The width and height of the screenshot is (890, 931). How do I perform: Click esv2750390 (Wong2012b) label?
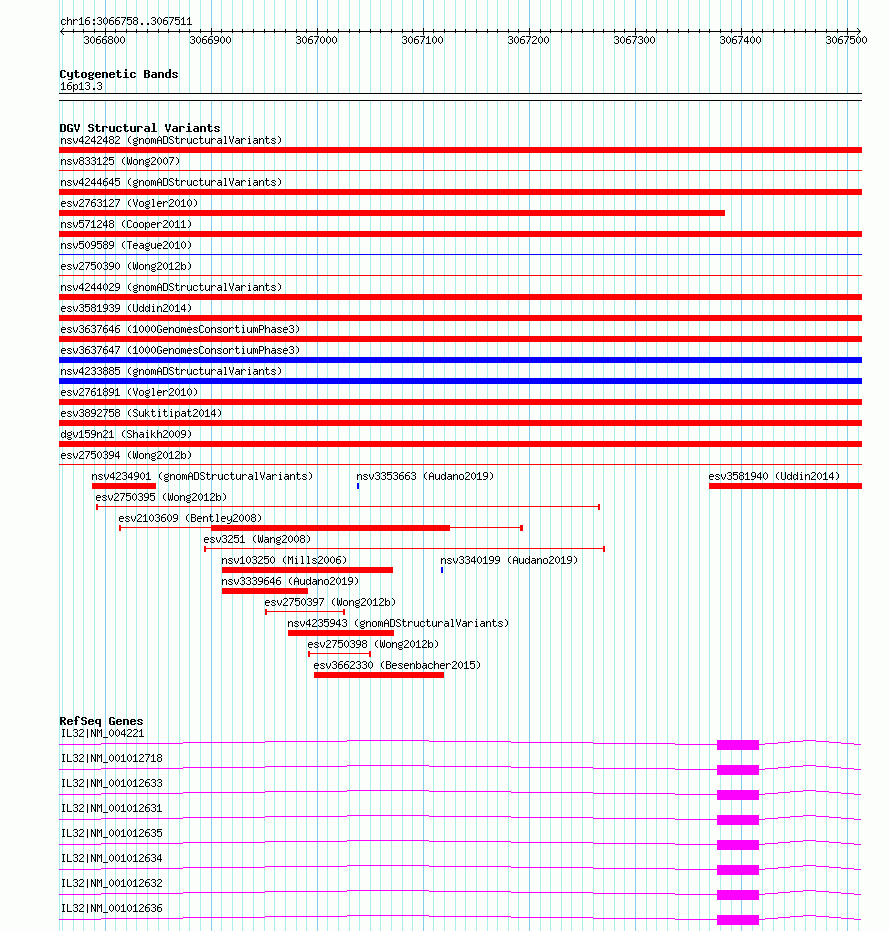point(126,266)
